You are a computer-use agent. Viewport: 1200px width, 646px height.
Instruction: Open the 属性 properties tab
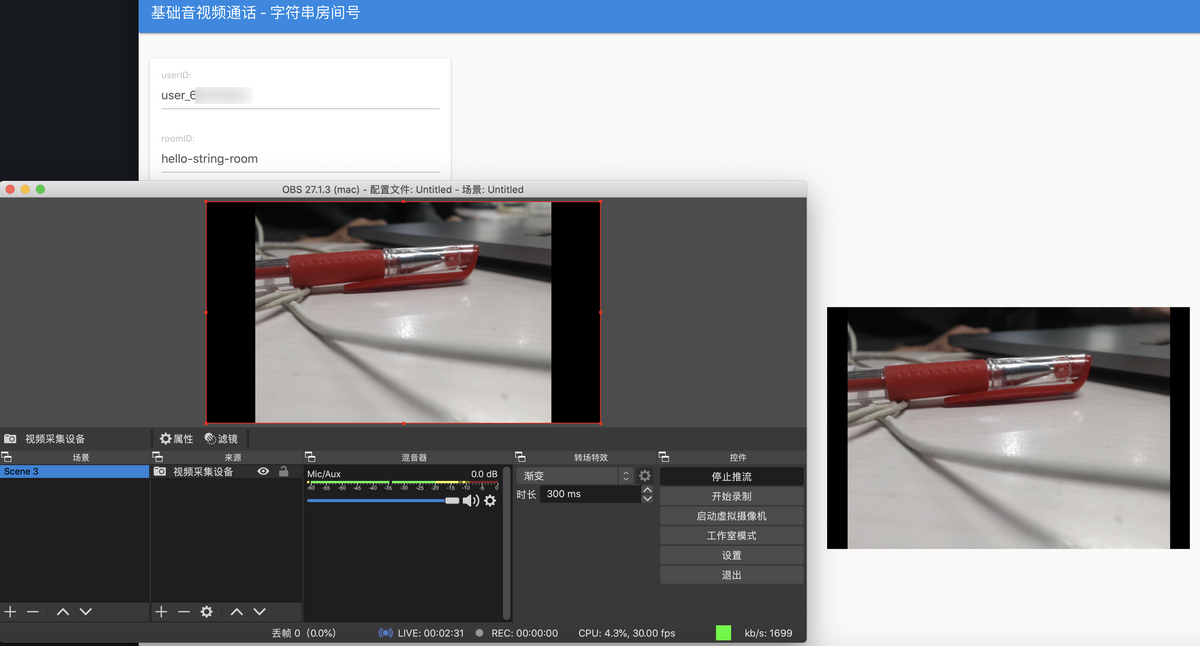pyautogui.click(x=177, y=439)
